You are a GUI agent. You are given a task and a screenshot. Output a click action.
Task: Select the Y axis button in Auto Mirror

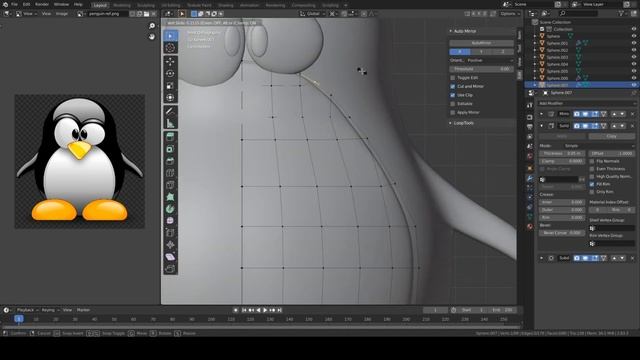(481, 52)
